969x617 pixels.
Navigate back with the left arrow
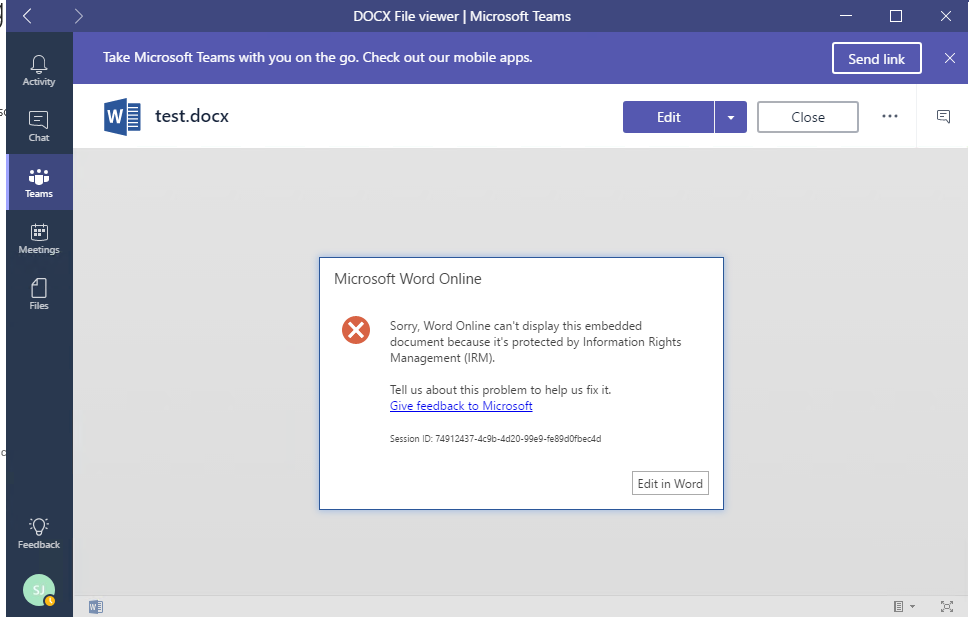point(27,16)
